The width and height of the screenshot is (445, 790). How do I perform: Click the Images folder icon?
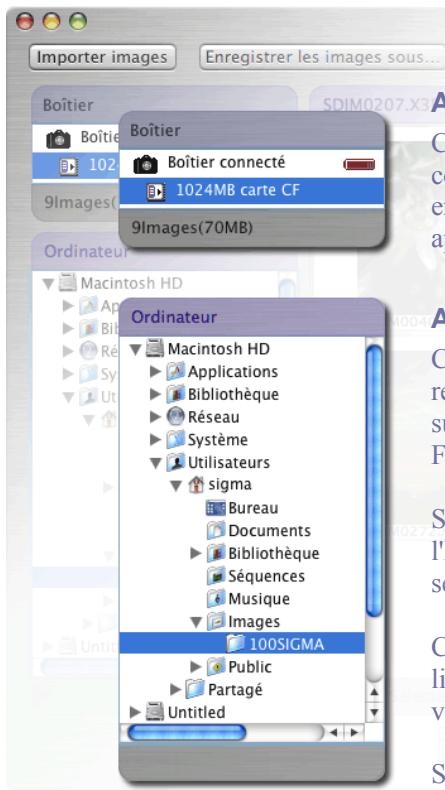click(216, 621)
